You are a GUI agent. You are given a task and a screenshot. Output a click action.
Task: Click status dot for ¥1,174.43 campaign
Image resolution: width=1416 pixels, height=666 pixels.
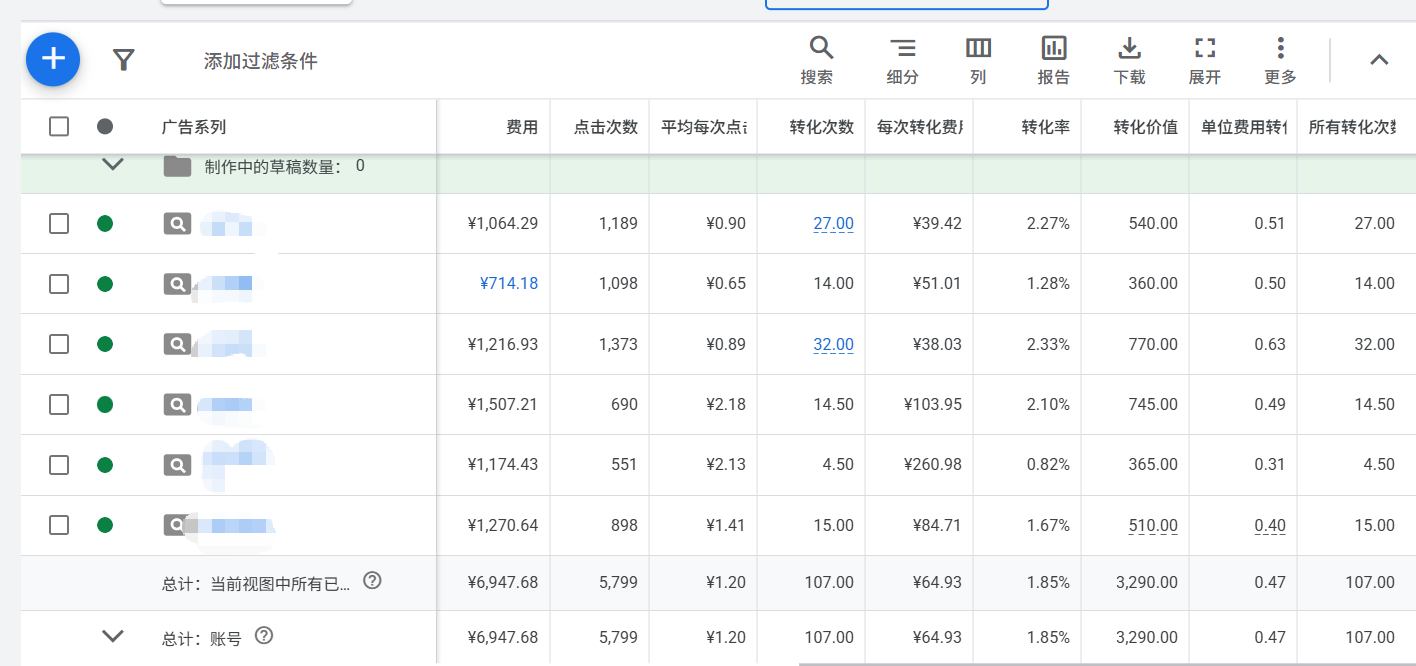(x=105, y=465)
